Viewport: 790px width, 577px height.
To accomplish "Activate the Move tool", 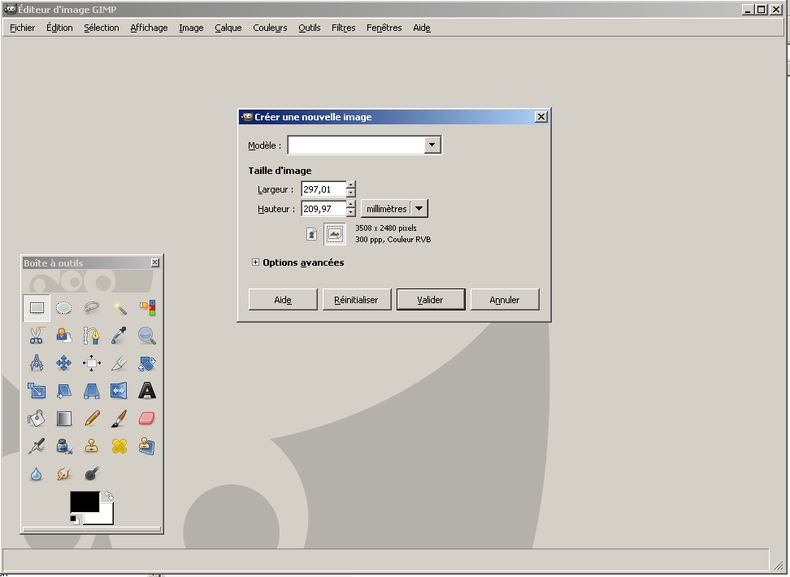I will click(64, 363).
